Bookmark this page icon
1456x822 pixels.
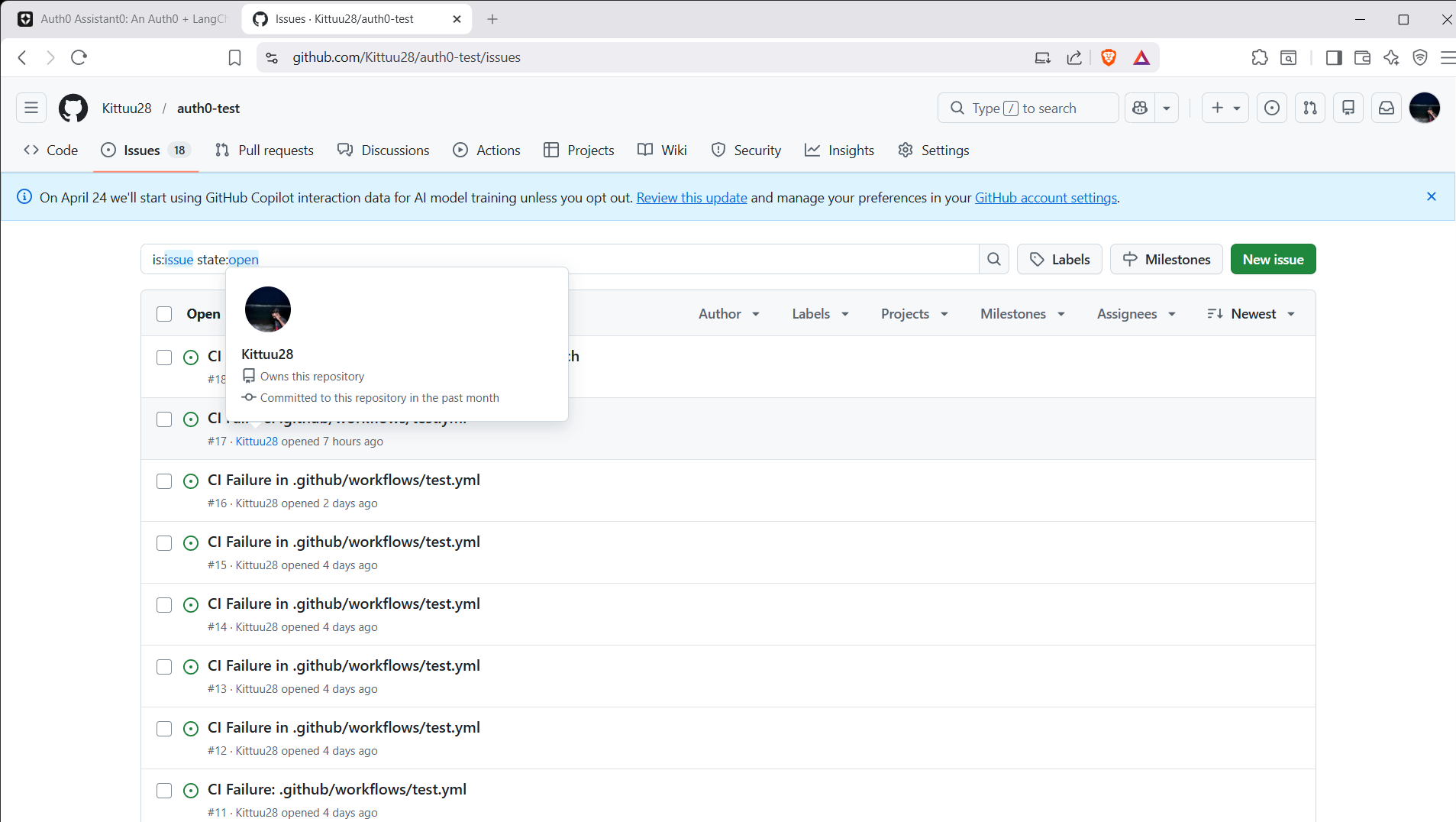coord(235,57)
